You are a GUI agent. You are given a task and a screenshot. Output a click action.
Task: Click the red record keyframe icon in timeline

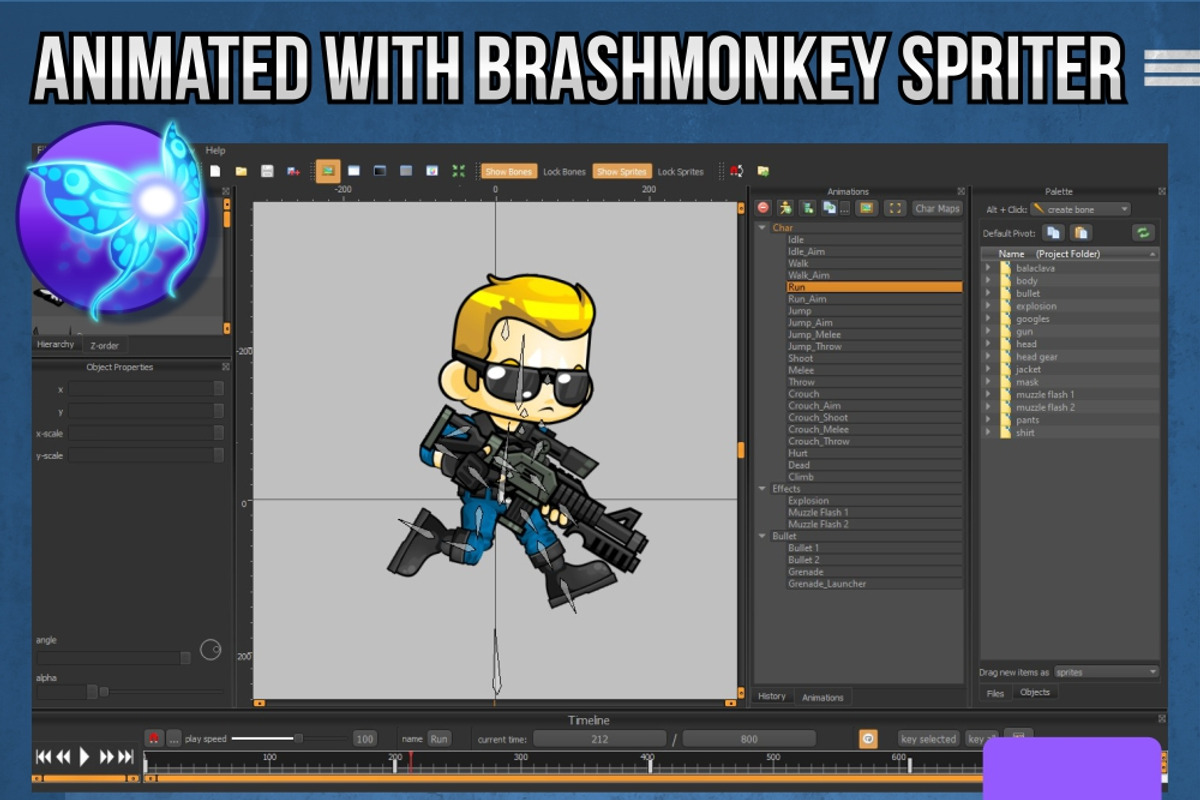154,738
